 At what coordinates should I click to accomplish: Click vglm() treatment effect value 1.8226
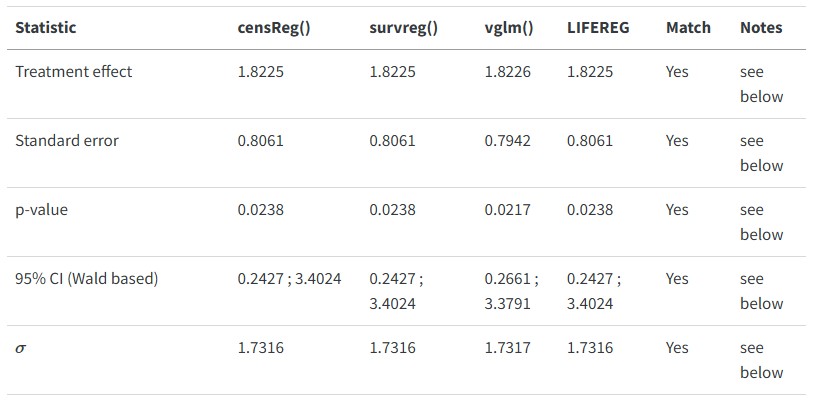point(507,72)
